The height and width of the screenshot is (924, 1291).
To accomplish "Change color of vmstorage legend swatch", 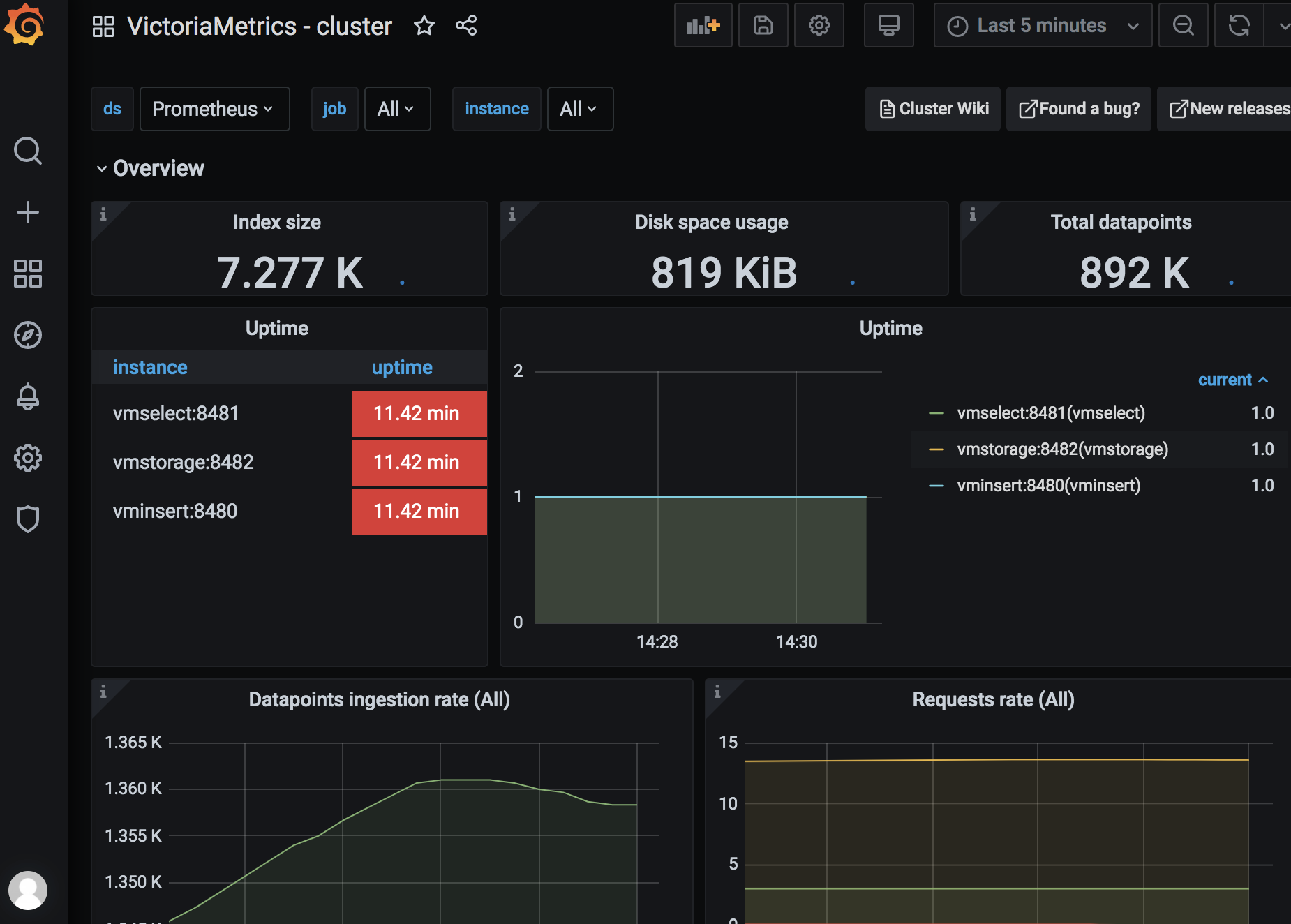I will tap(936, 449).
